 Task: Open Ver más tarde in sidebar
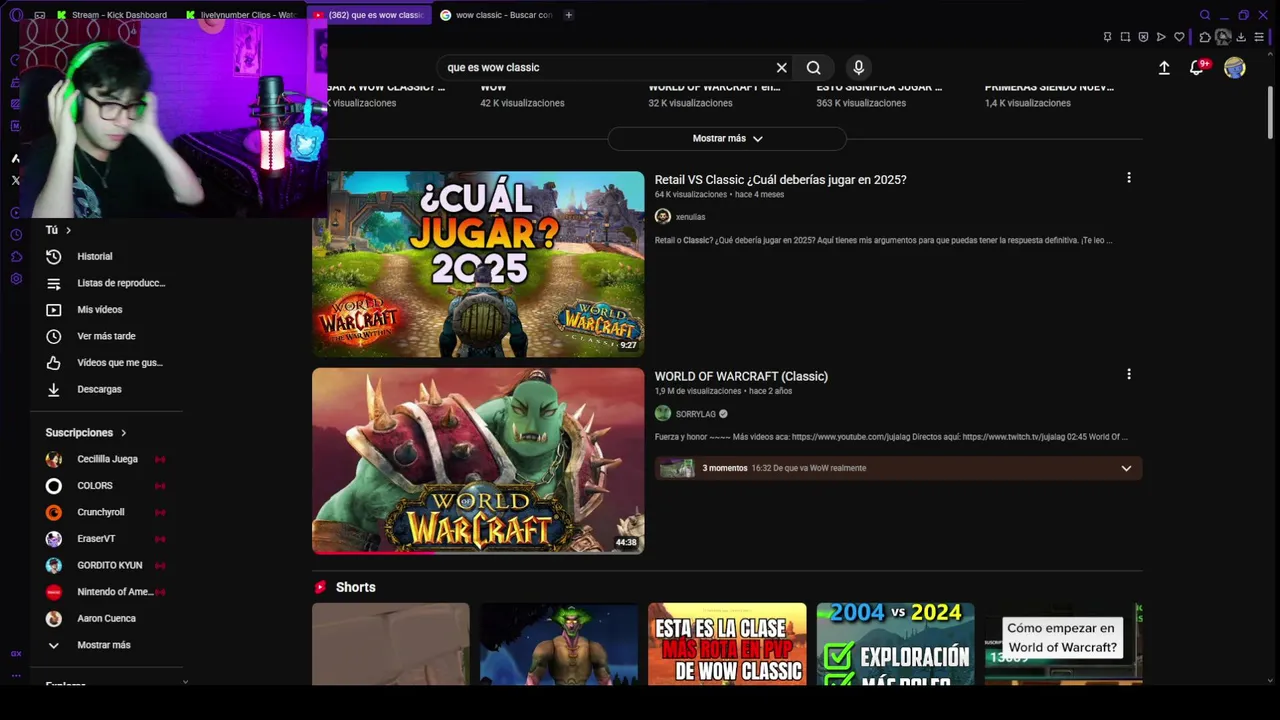tap(106, 336)
